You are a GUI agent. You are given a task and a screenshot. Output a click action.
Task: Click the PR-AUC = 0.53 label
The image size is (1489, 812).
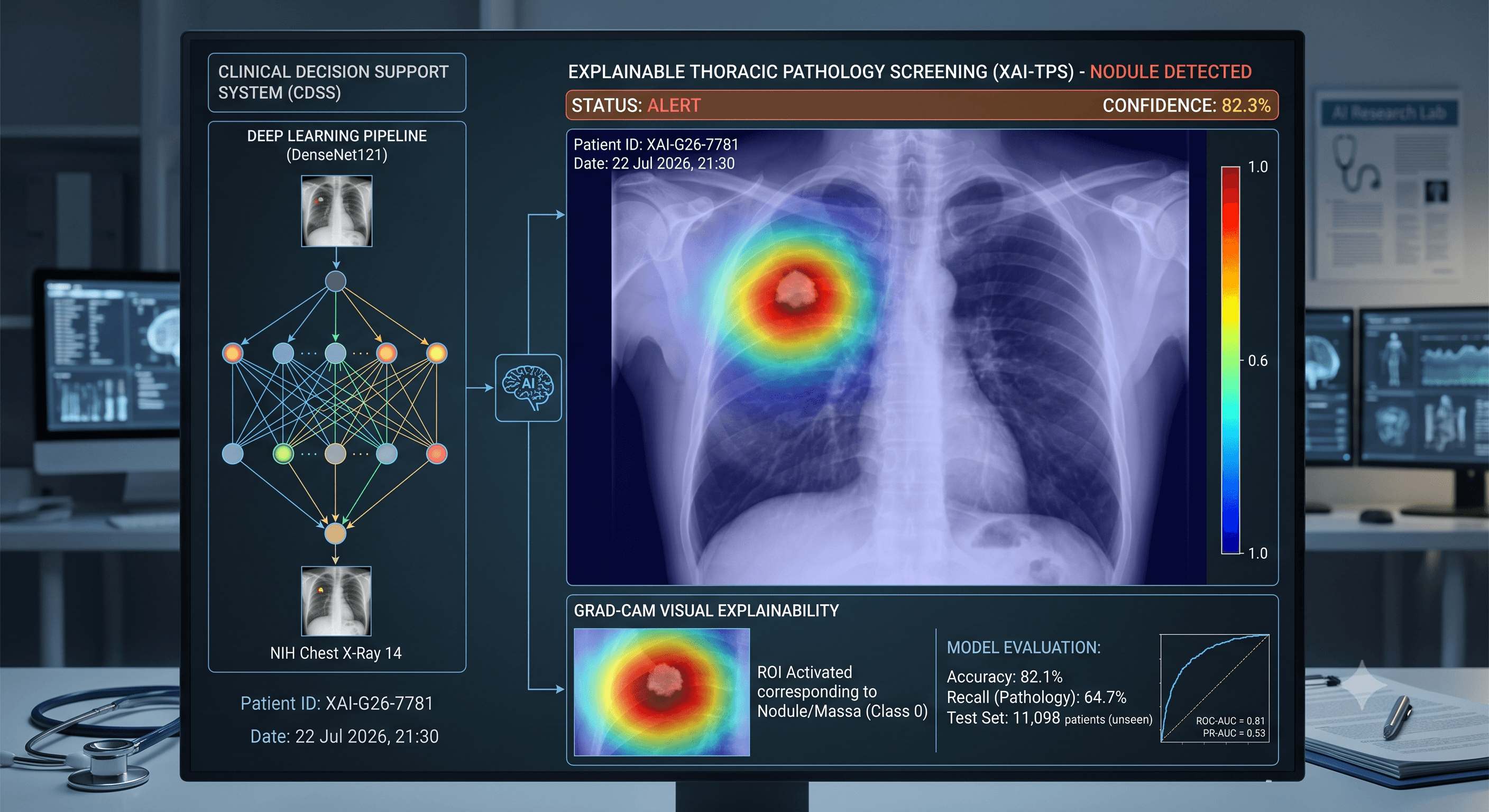pyautogui.click(x=1234, y=733)
